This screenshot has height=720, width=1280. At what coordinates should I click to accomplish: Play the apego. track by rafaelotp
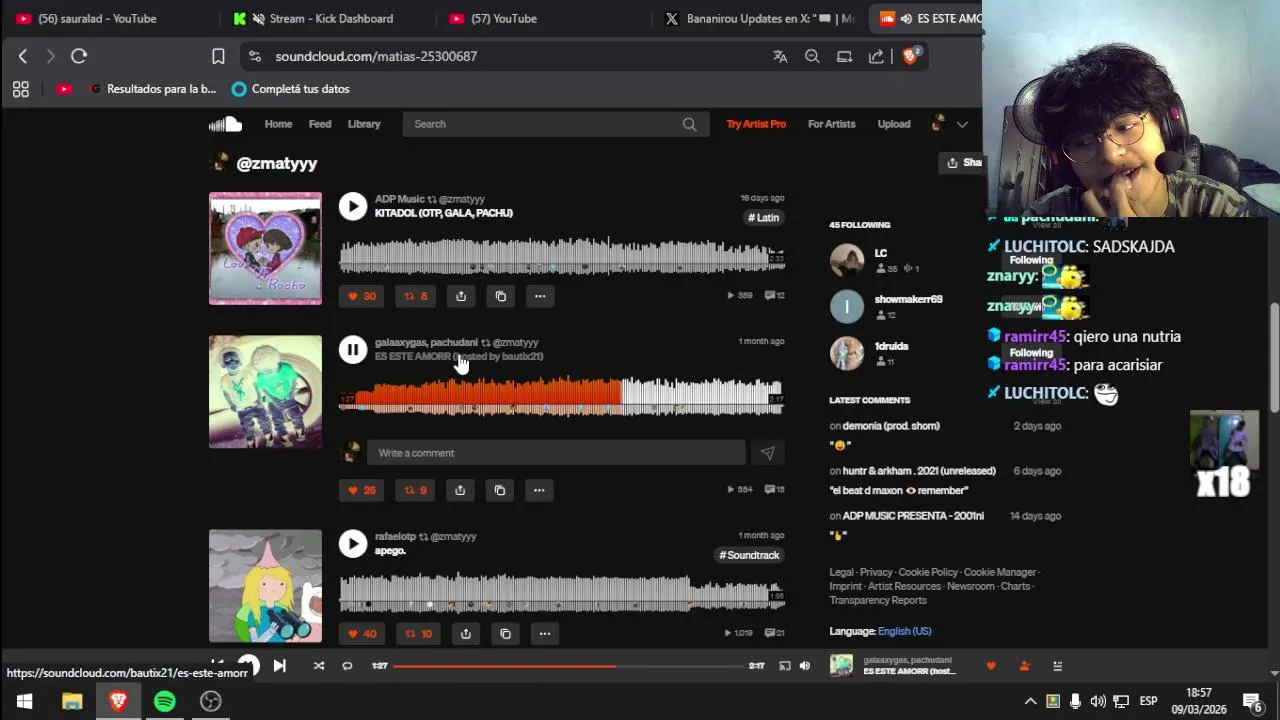click(352, 543)
